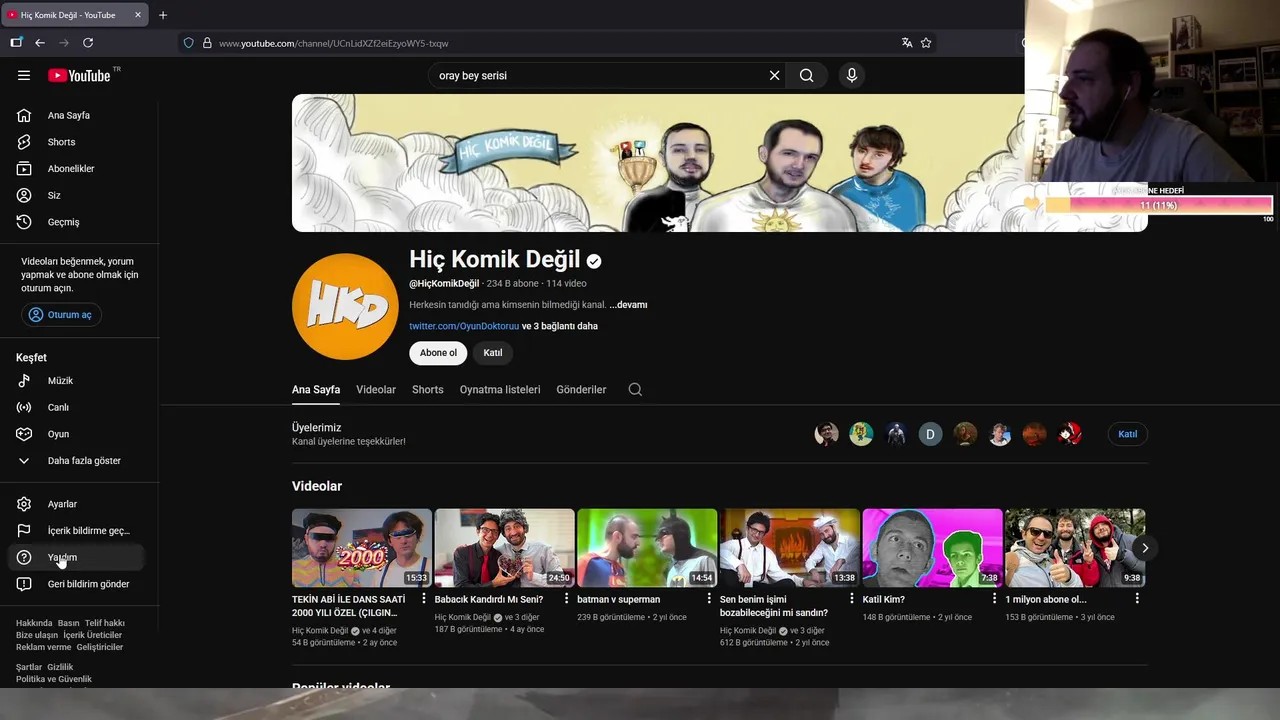Open options for Katil Kim? video
This screenshot has width=1280, height=720.
[994, 599]
